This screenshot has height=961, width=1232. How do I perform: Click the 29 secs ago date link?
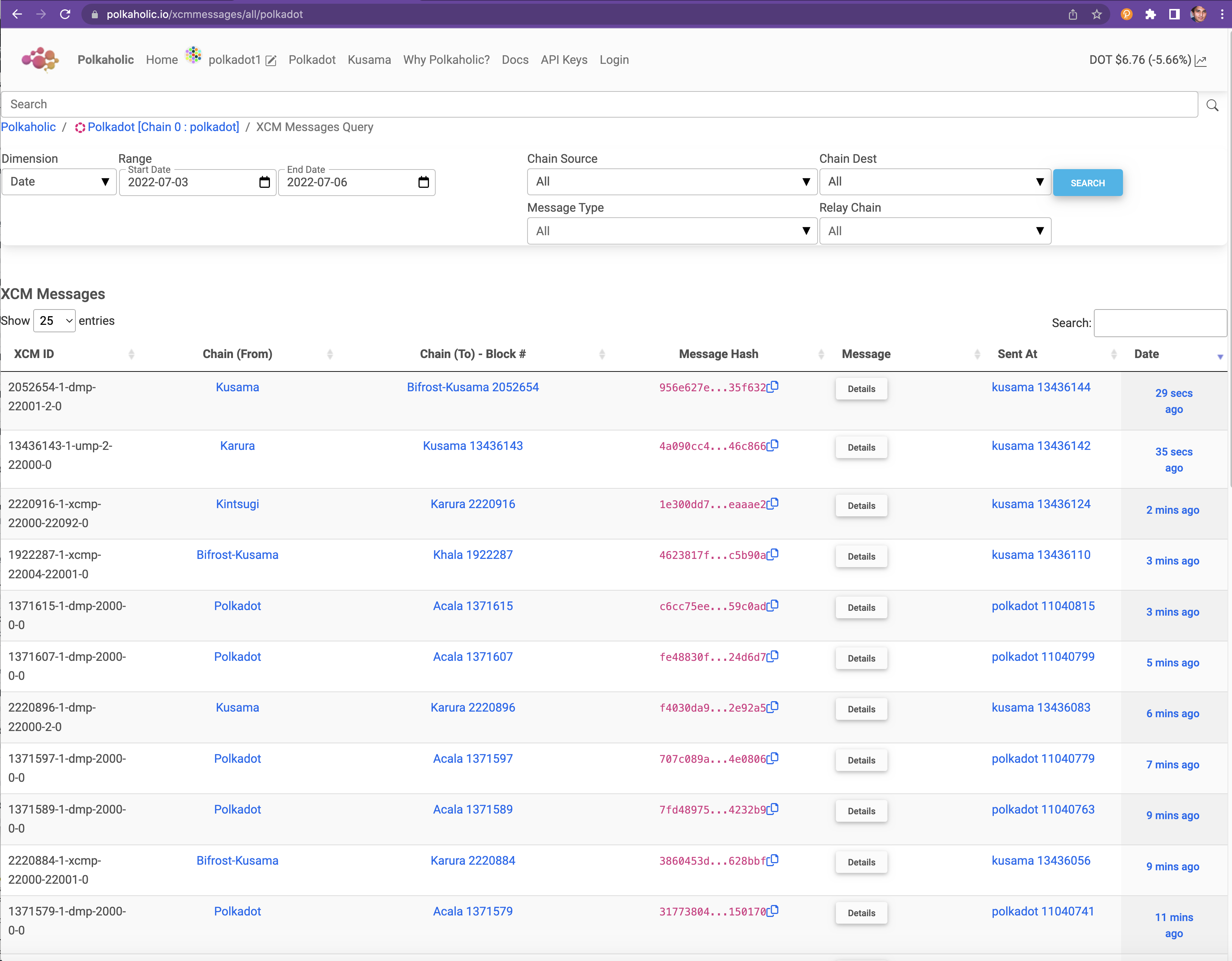(1174, 401)
